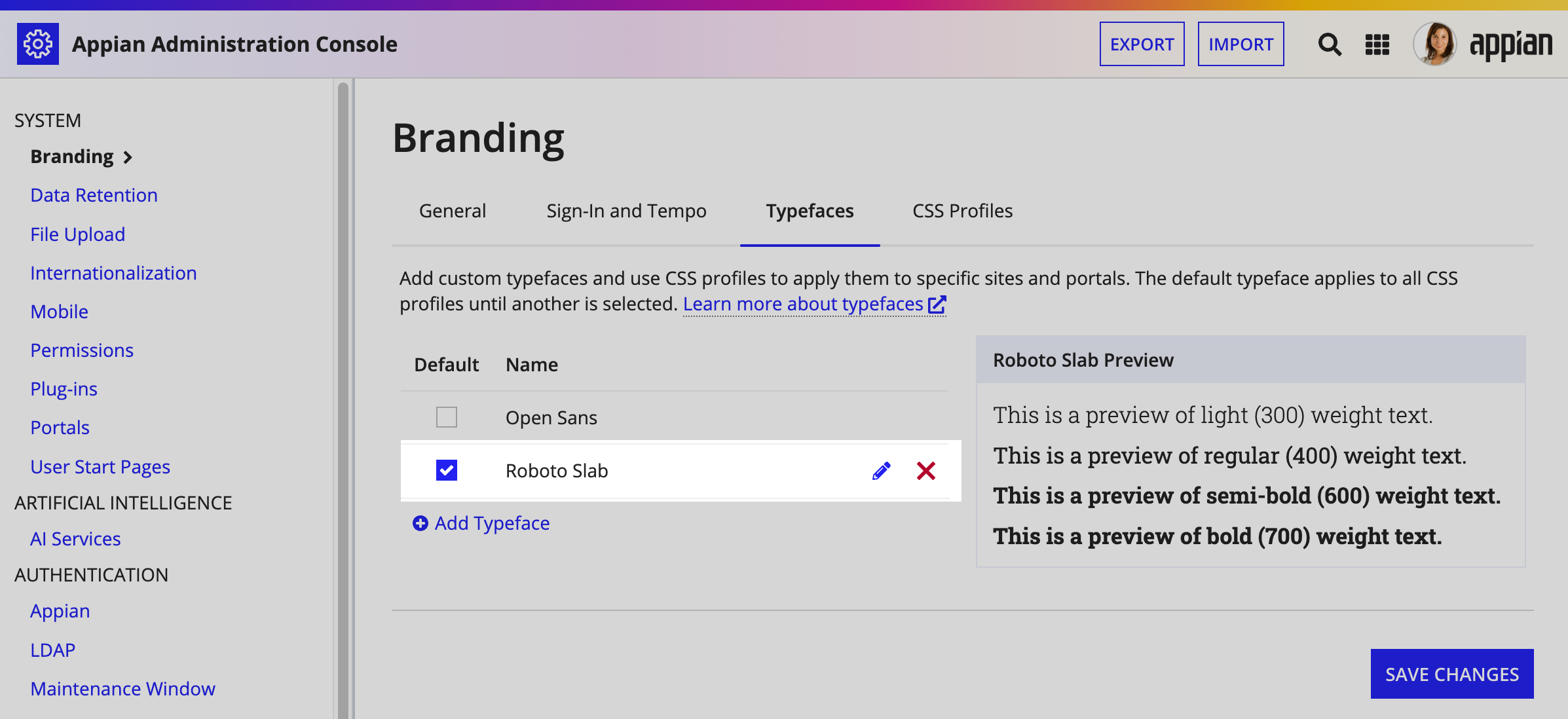Click the IMPORT button

tap(1241, 44)
